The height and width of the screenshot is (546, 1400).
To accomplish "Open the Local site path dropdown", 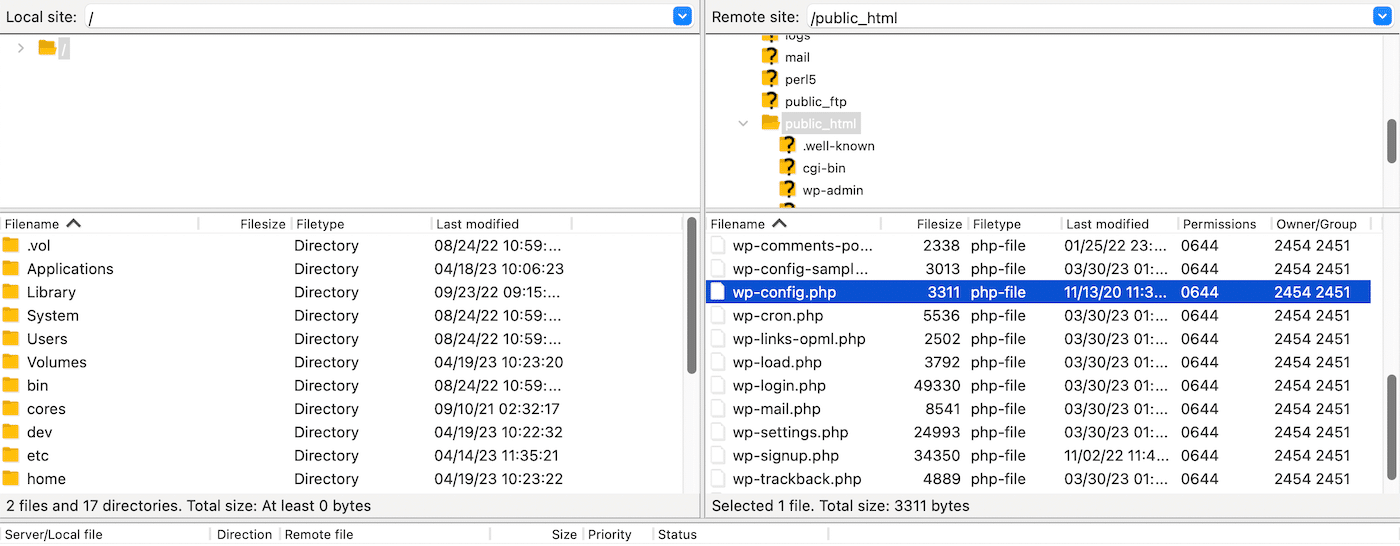I will [x=682, y=16].
